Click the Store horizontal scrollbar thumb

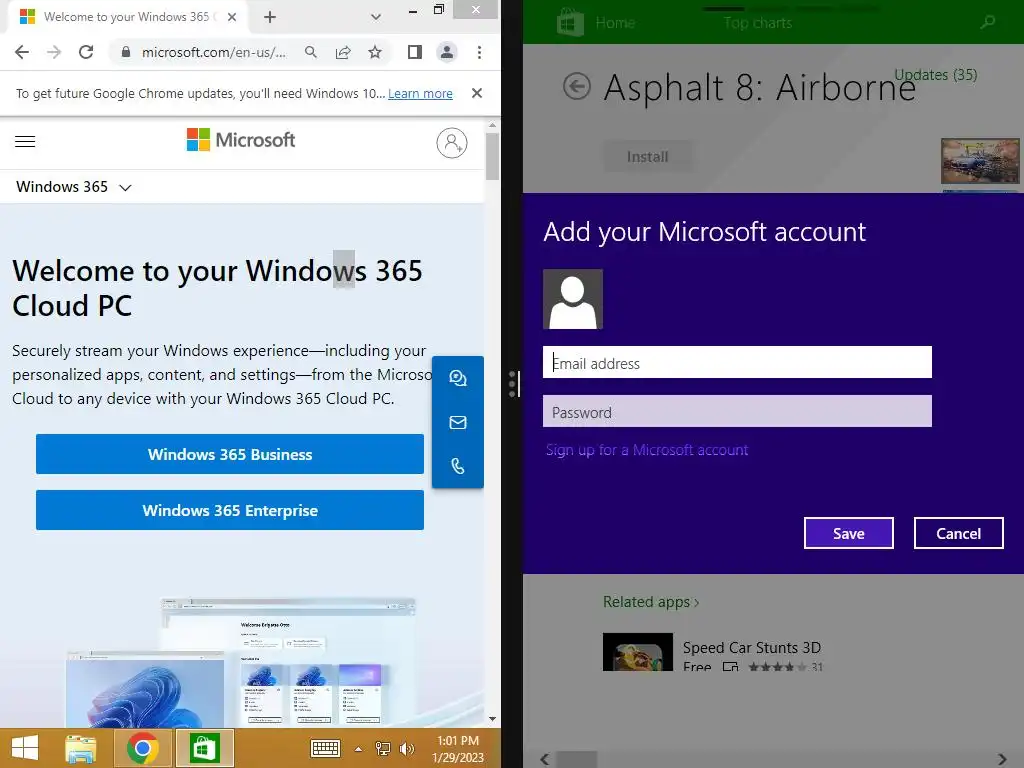point(576,760)
